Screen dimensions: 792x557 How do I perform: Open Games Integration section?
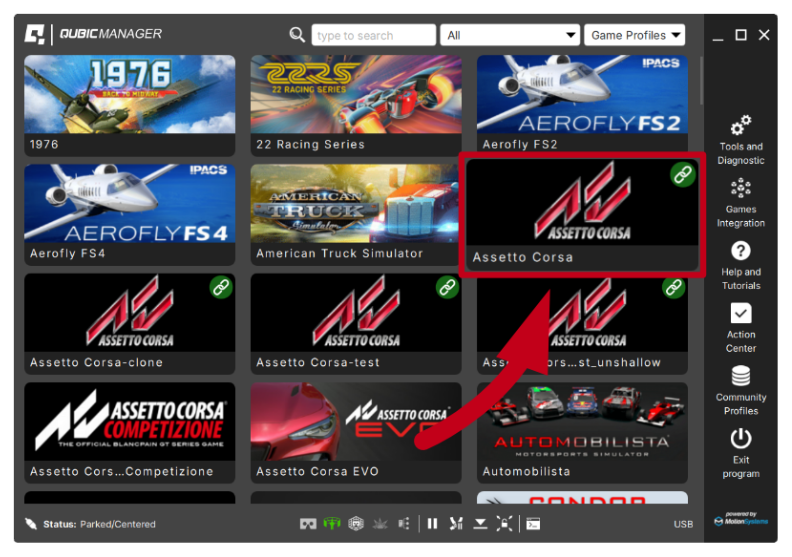coord(740,201)
